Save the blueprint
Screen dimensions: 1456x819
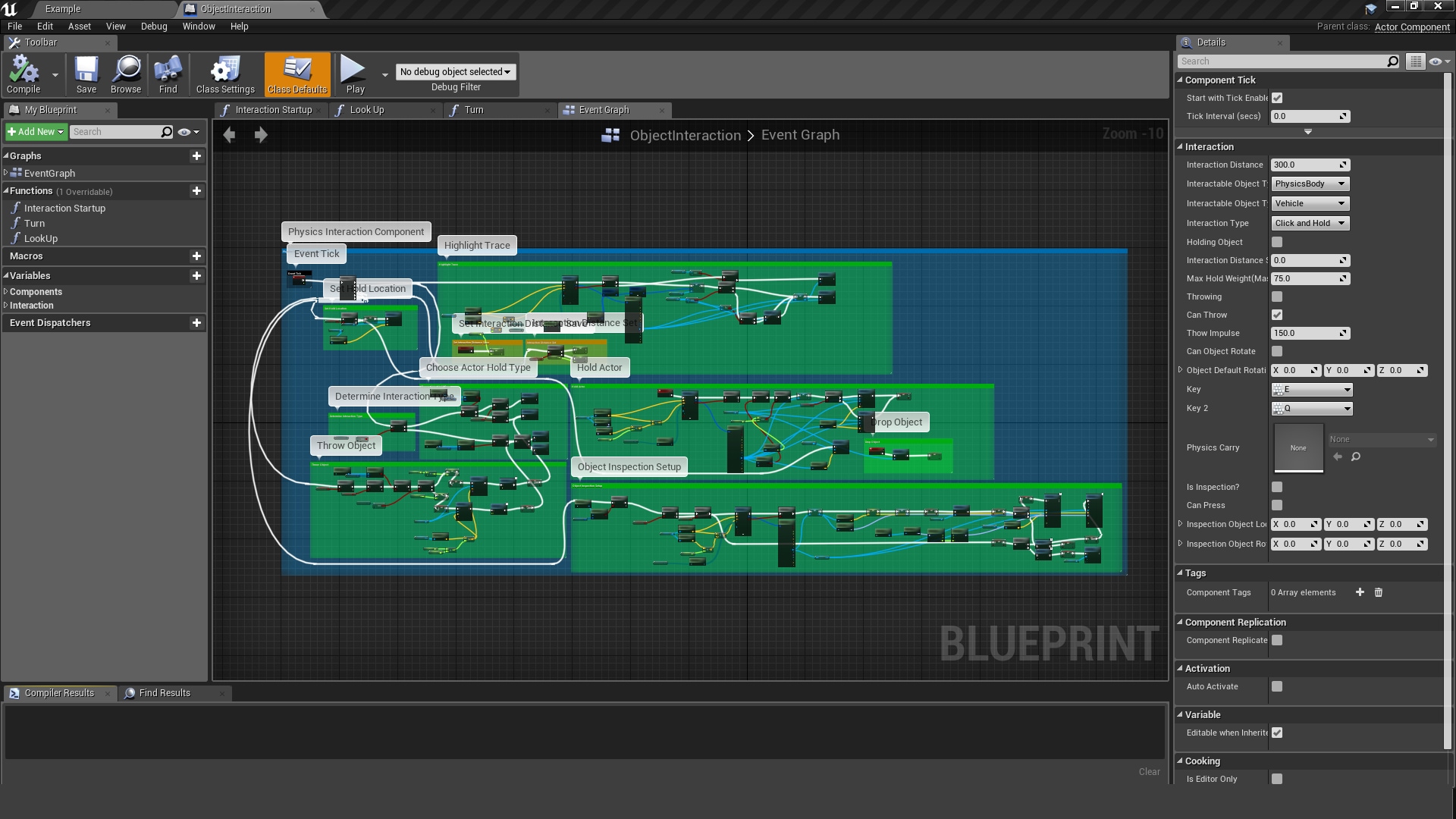point(86,74)
